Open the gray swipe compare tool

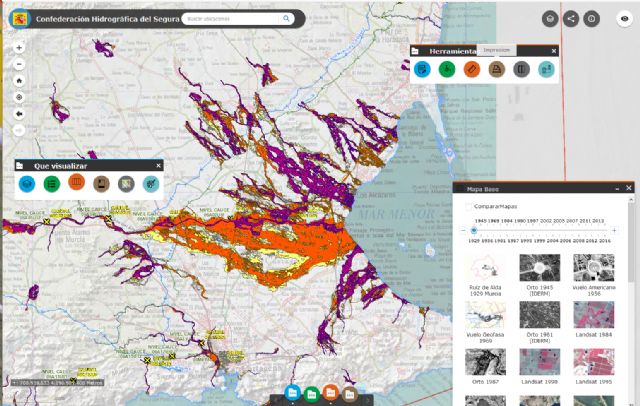[x=520, y=69]
